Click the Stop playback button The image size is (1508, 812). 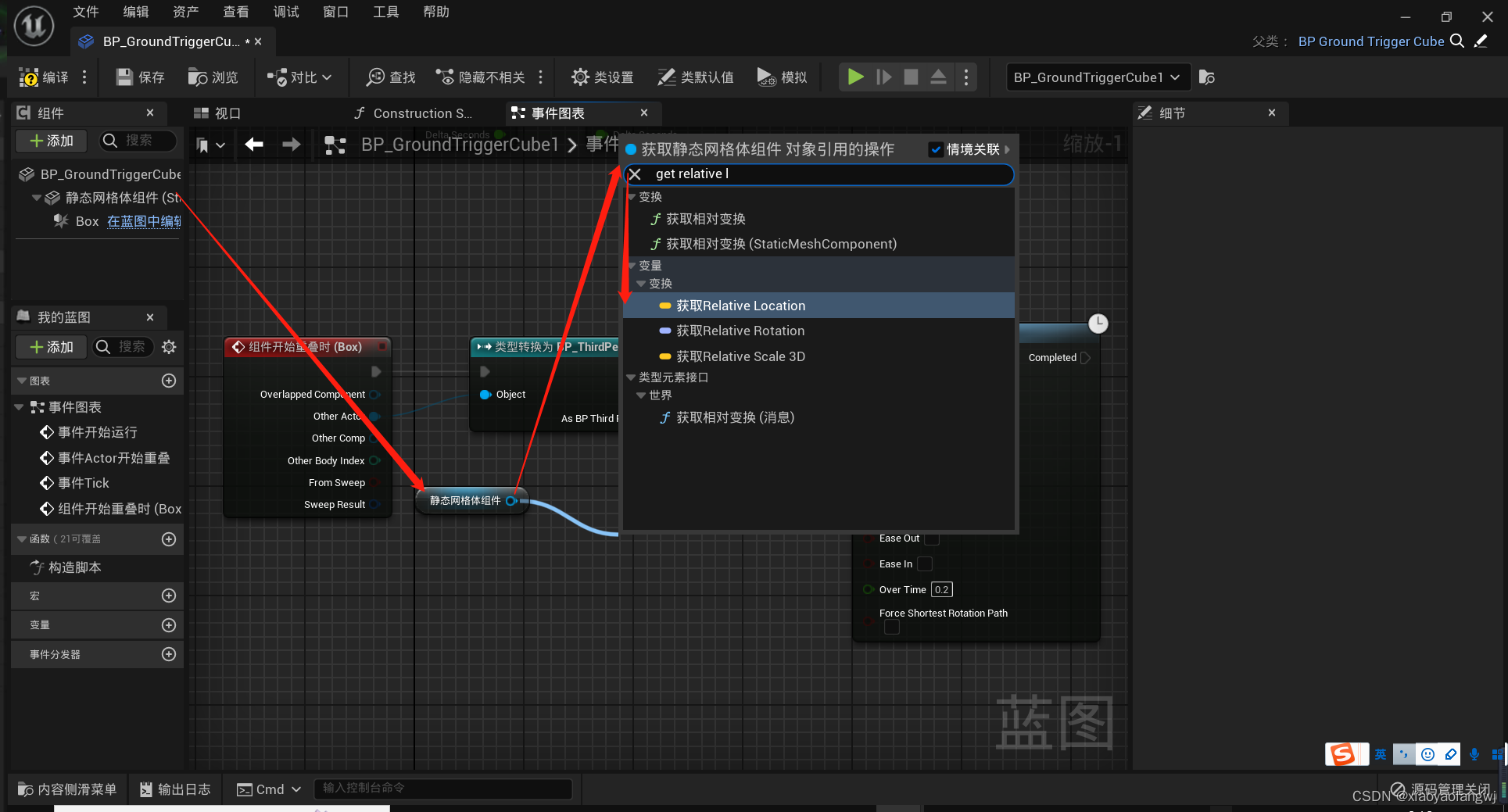tap(911, 77)
